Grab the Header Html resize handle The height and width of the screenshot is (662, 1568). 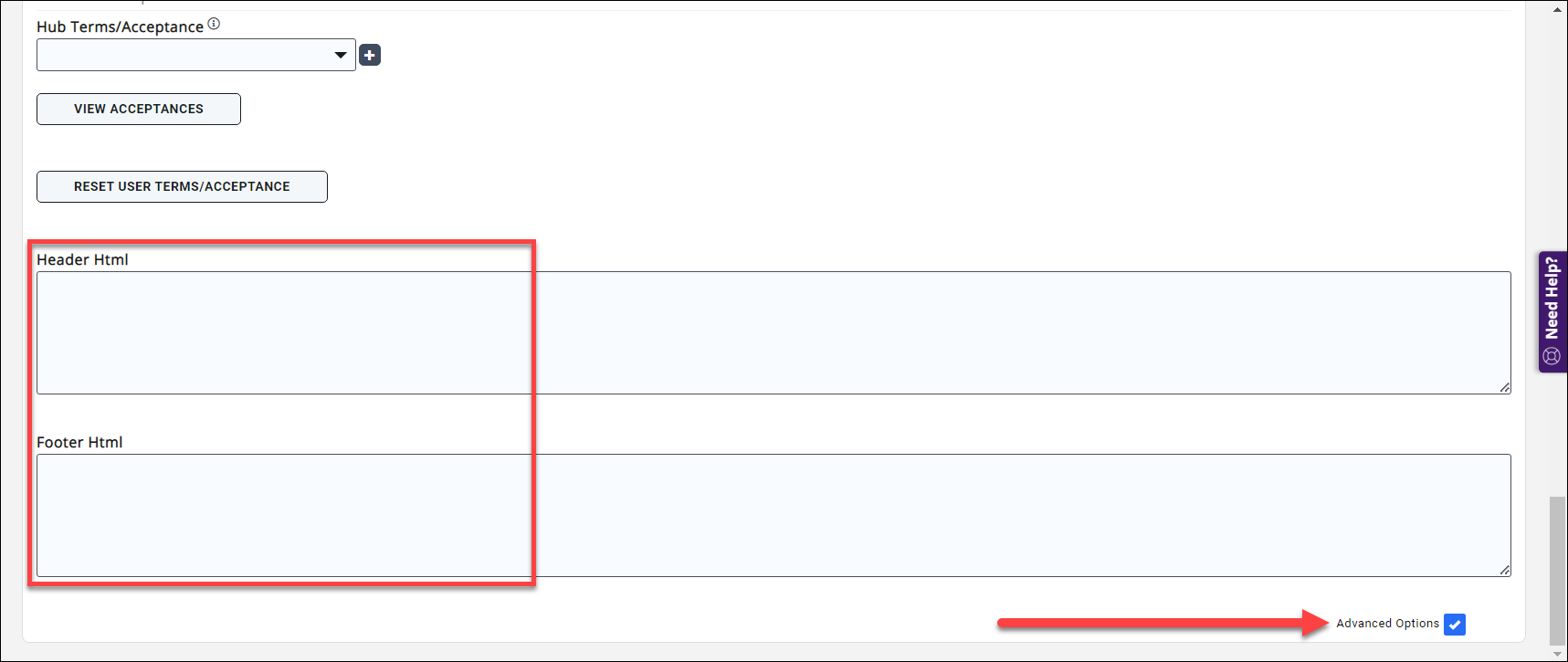pyautogui.click(x=1504, y=387)
